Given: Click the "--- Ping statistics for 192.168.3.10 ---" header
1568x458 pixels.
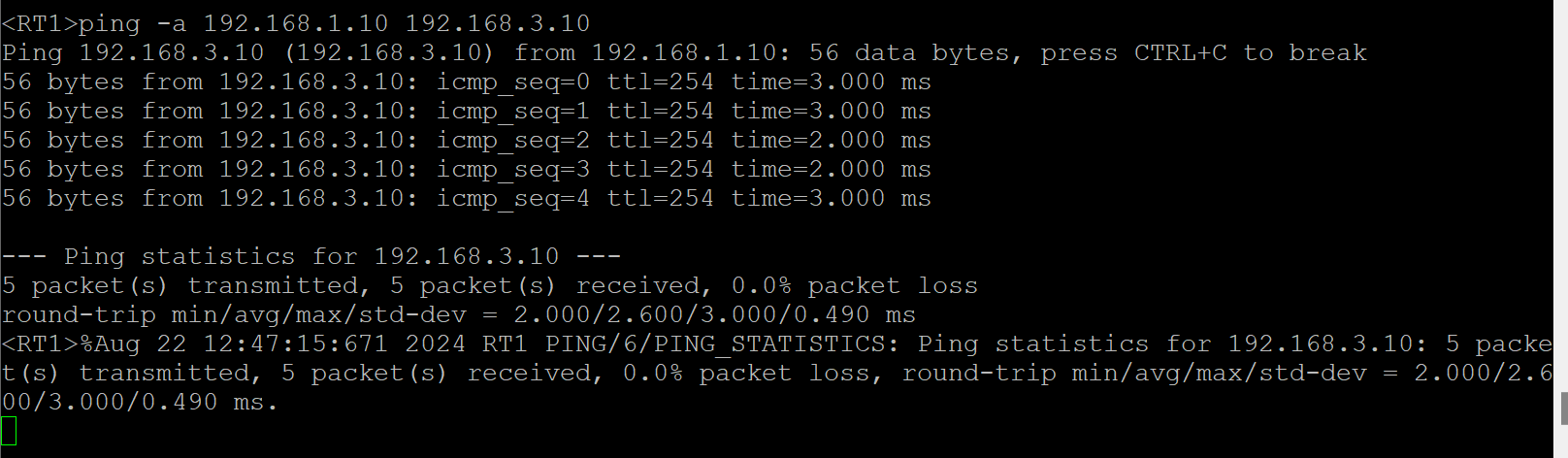Looking at the screenshot, I should 310,256.
